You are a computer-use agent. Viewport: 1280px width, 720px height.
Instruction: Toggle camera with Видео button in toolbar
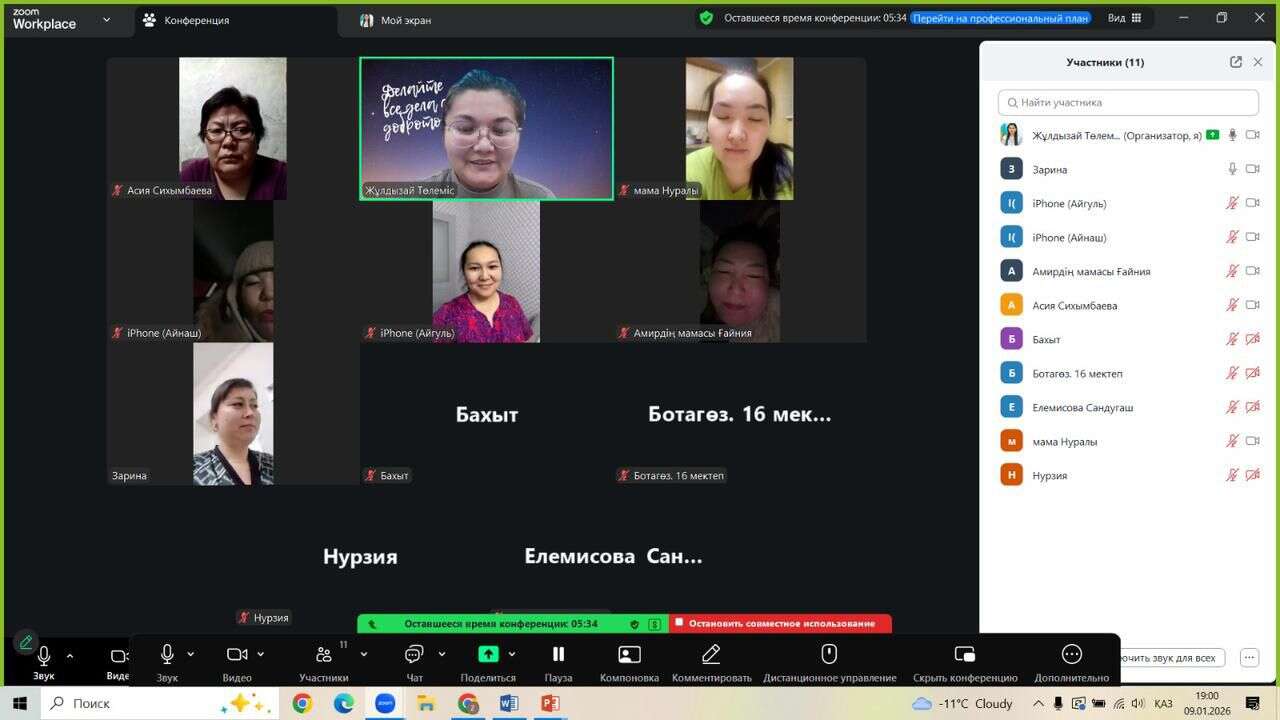click(x=237, y=655)
